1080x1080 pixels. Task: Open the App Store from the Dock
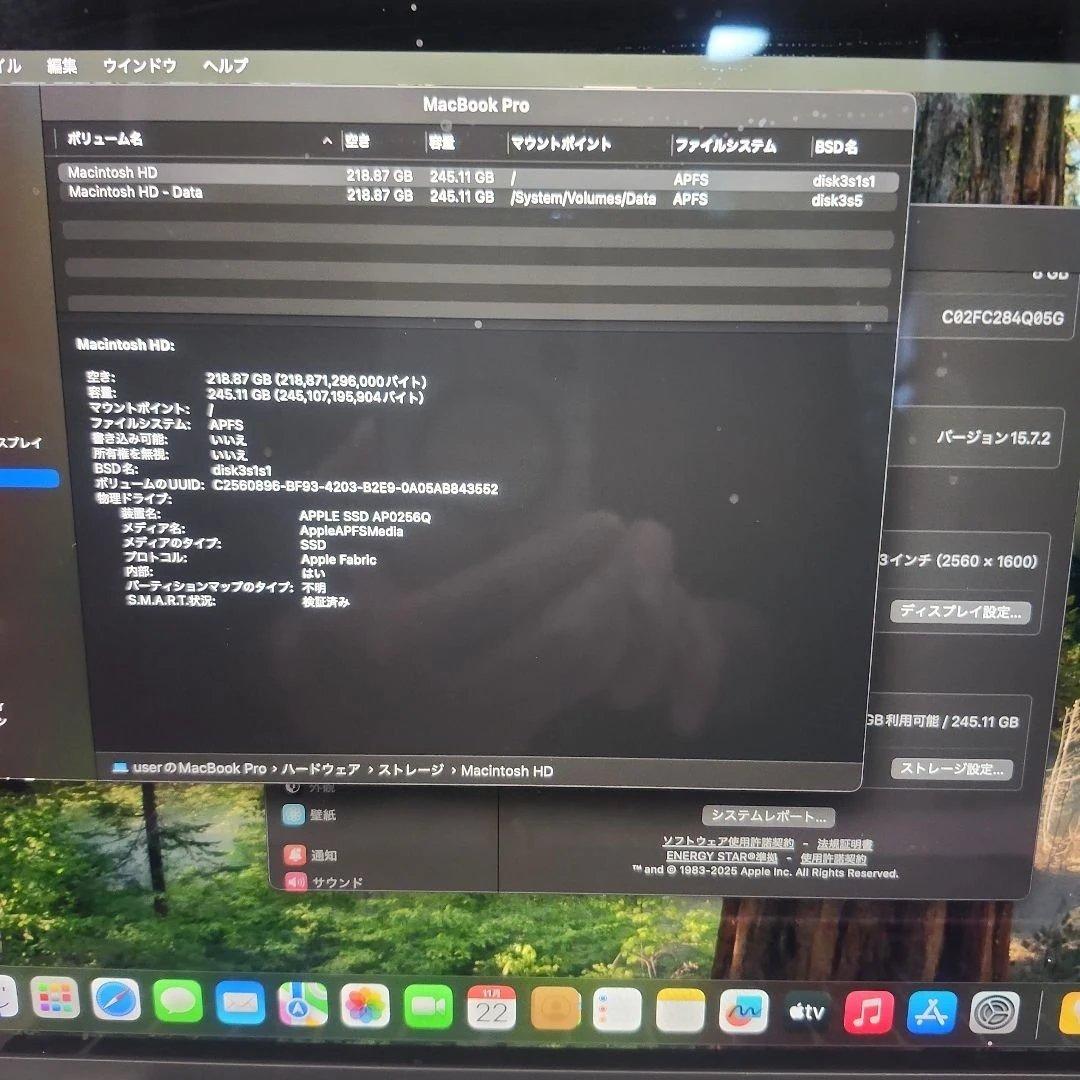point(932,1010)
